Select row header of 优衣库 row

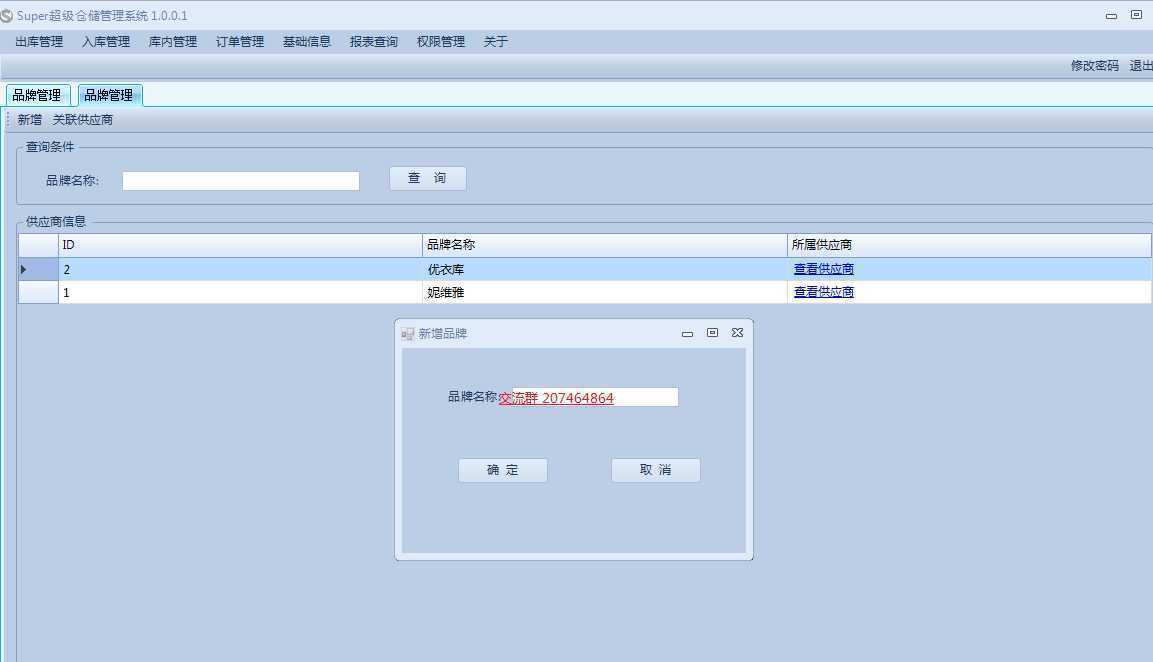(x=38, y=269)
